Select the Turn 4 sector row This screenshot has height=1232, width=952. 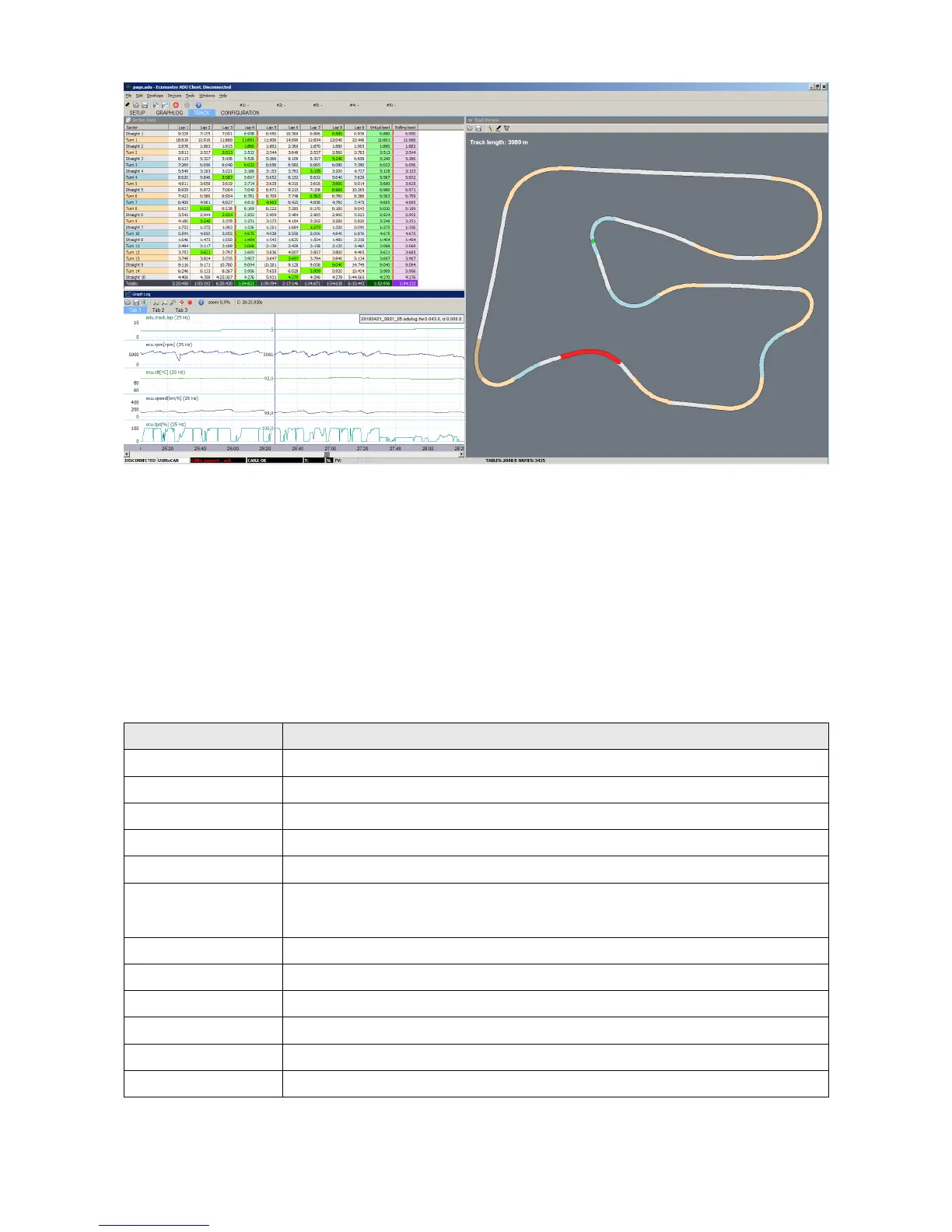[x=146, y=177]
